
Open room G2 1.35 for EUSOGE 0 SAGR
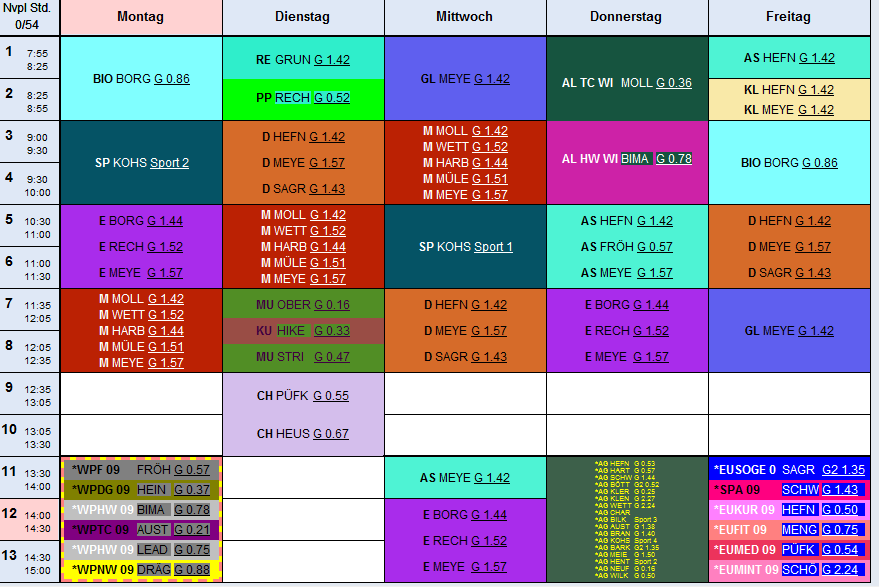click(844, 469)
